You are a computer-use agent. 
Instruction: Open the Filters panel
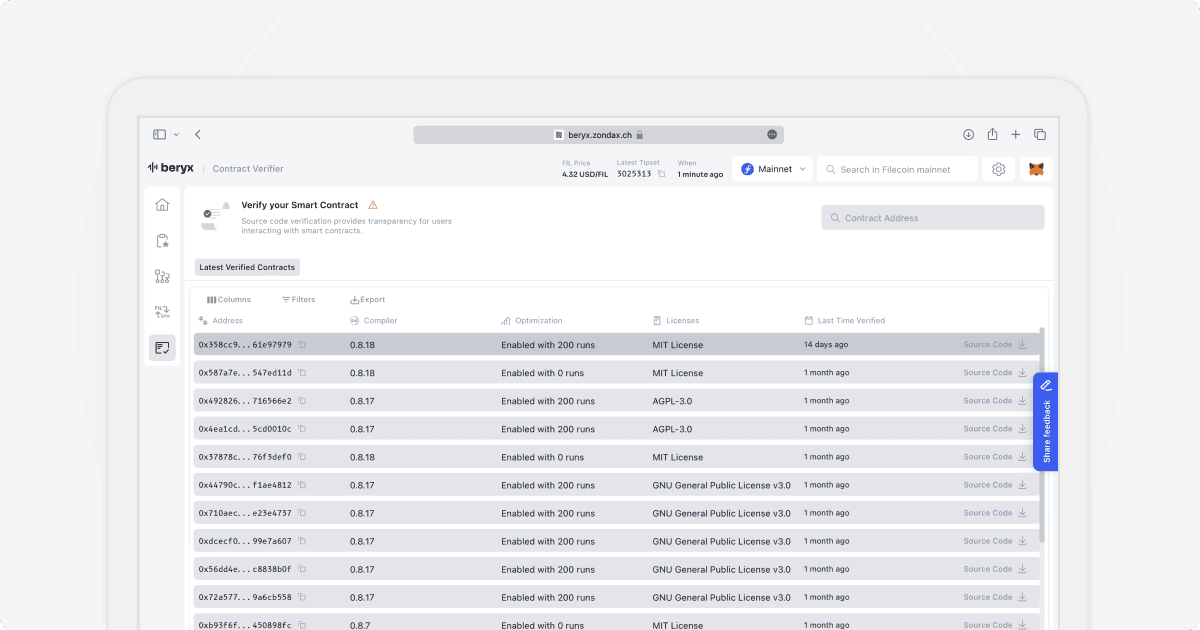298,299
